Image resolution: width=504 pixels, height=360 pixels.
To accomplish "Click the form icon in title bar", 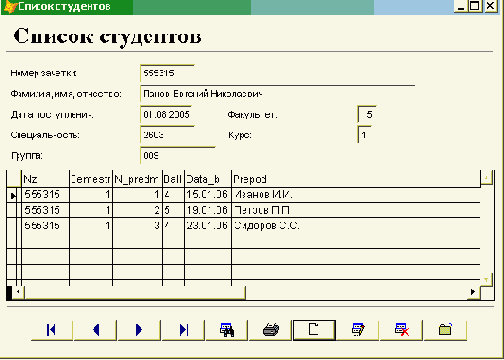I will click(x=9, y=7).
